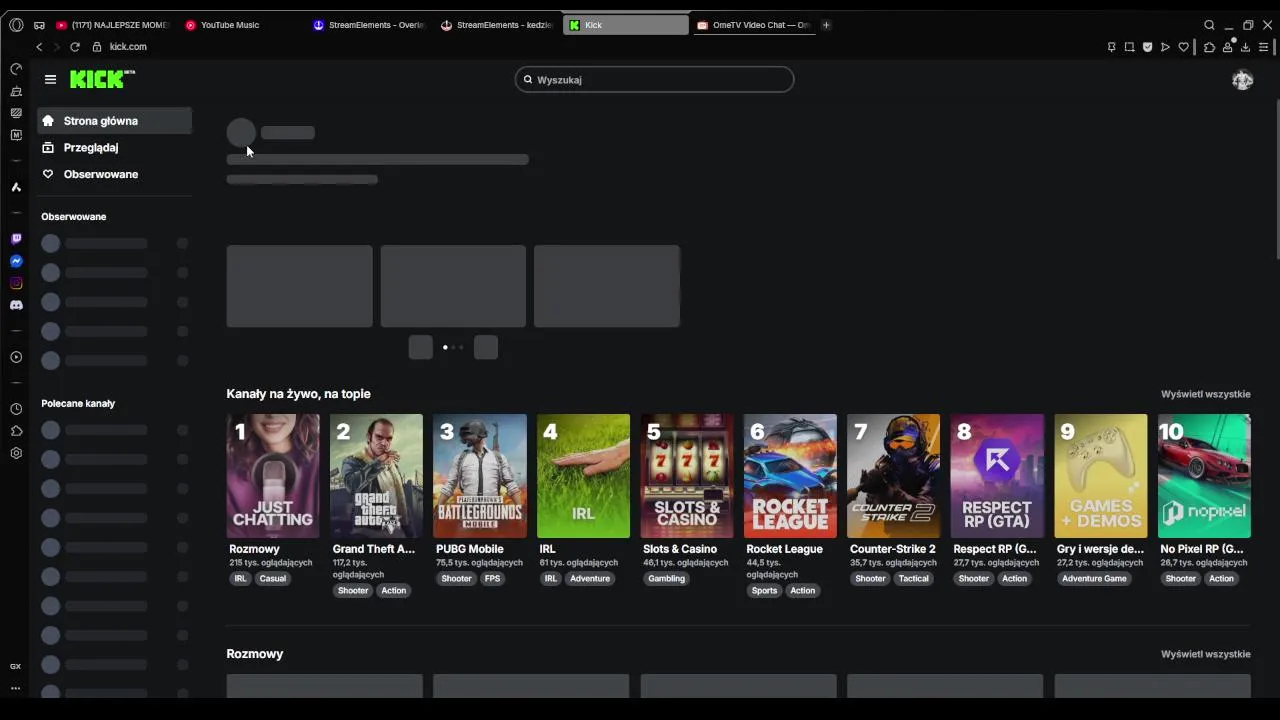
Task: Open the browser Downloads icon
Action: click(1245, 47)
